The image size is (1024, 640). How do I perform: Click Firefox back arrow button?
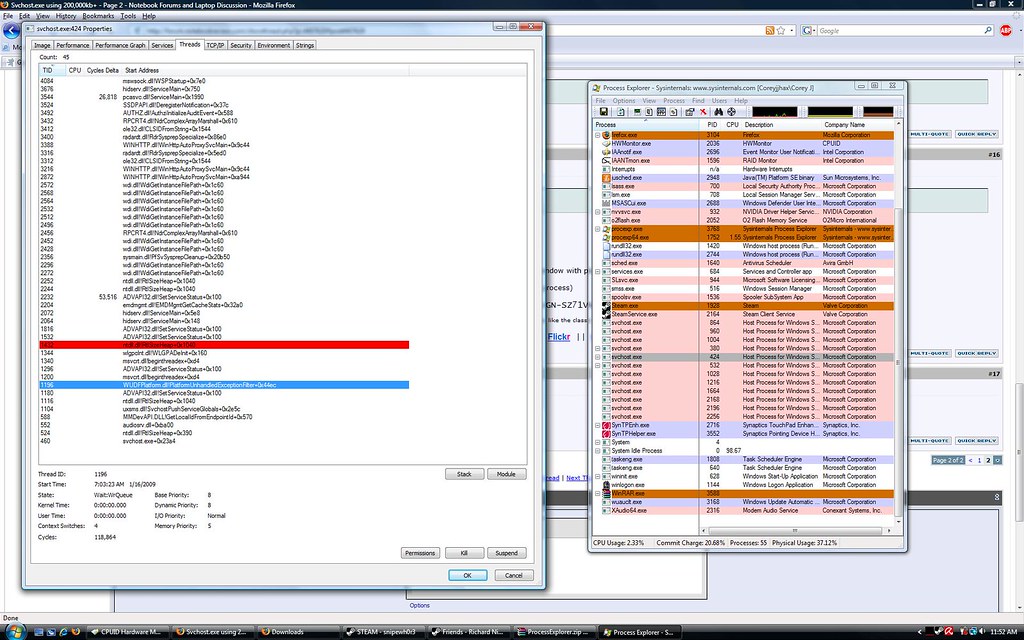(x=11, y=31)
